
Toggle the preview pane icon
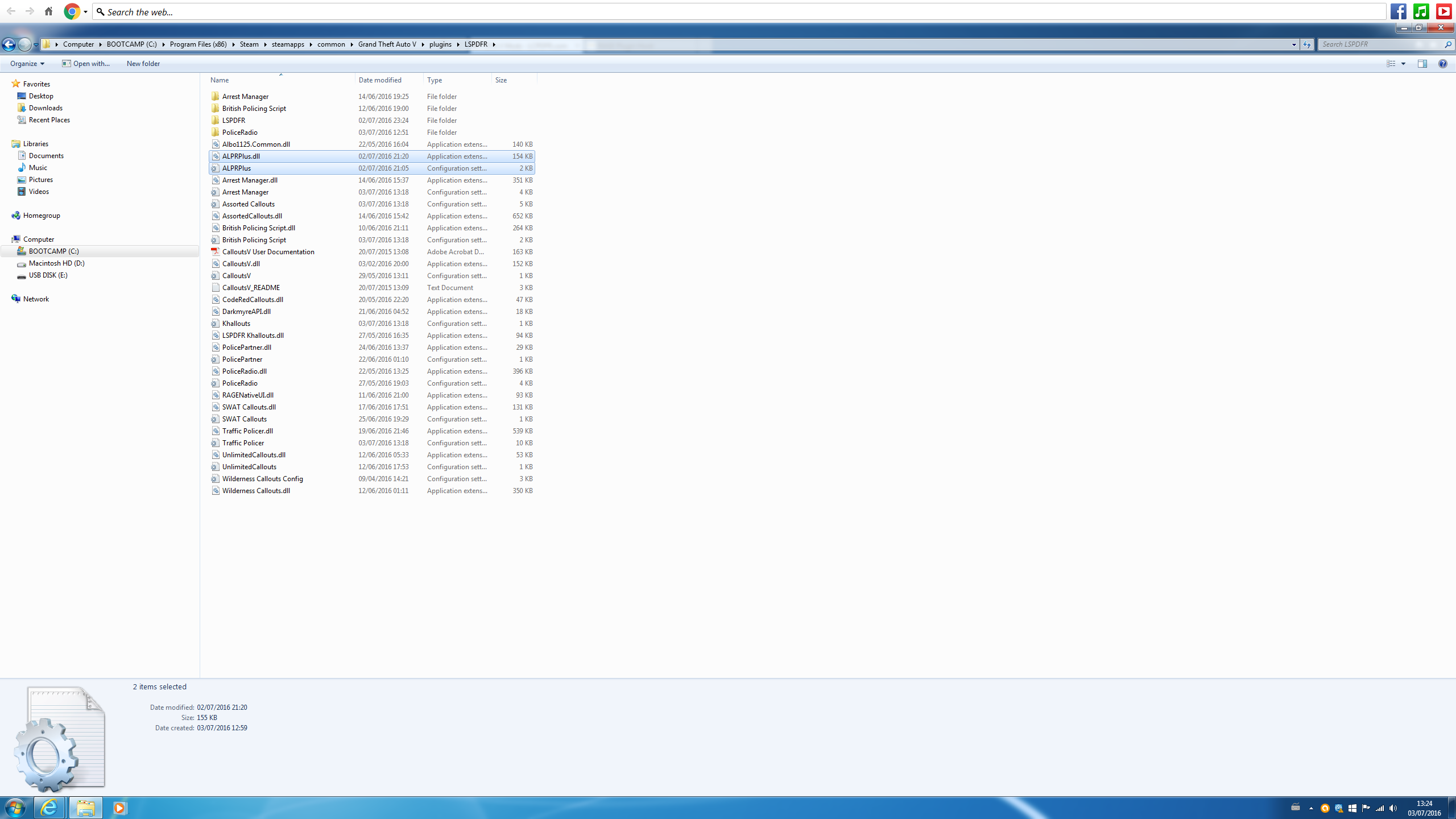pos(1422,64)
